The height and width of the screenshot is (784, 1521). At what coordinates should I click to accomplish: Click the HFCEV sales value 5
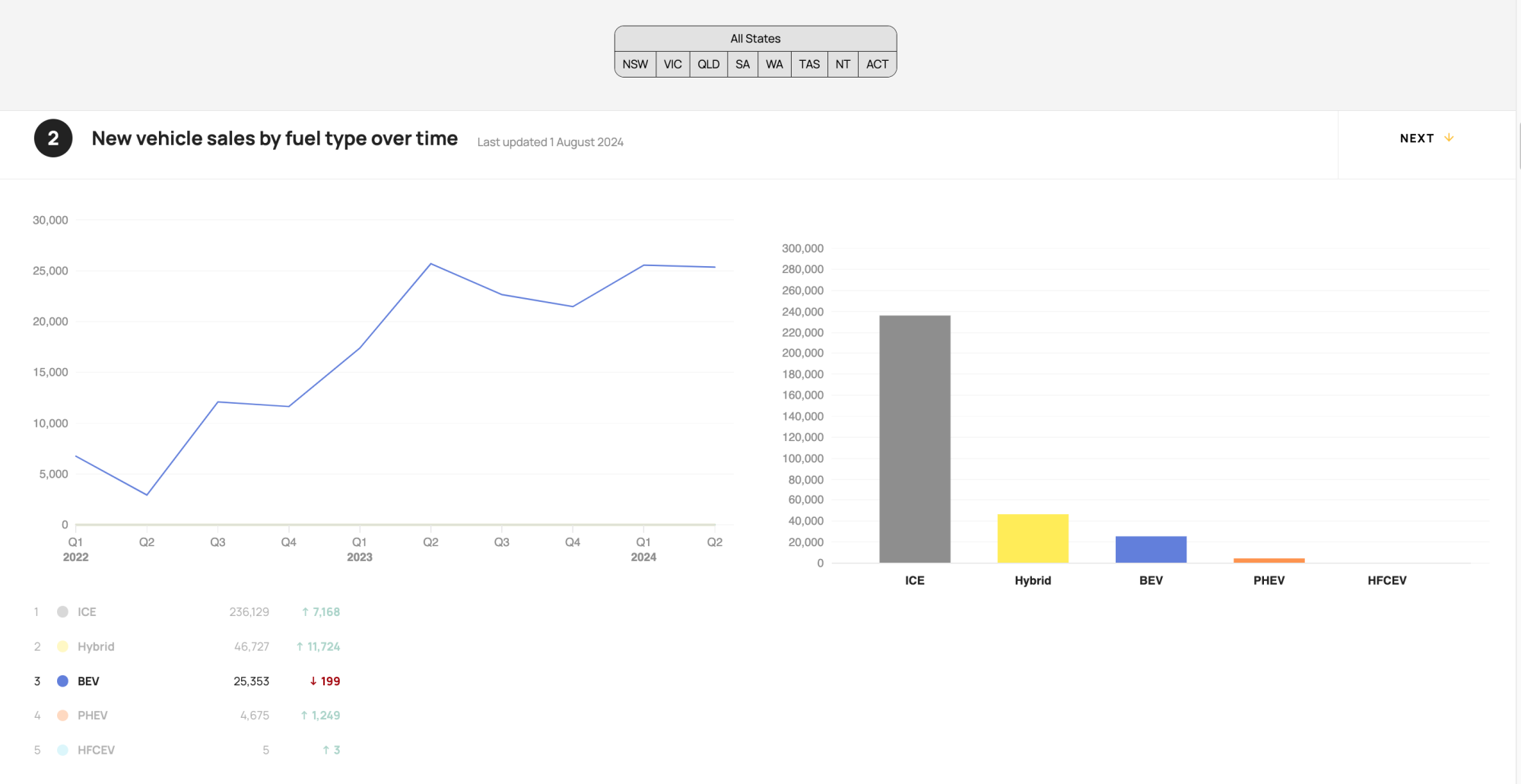pyautogui.click(x=266, y=750)
